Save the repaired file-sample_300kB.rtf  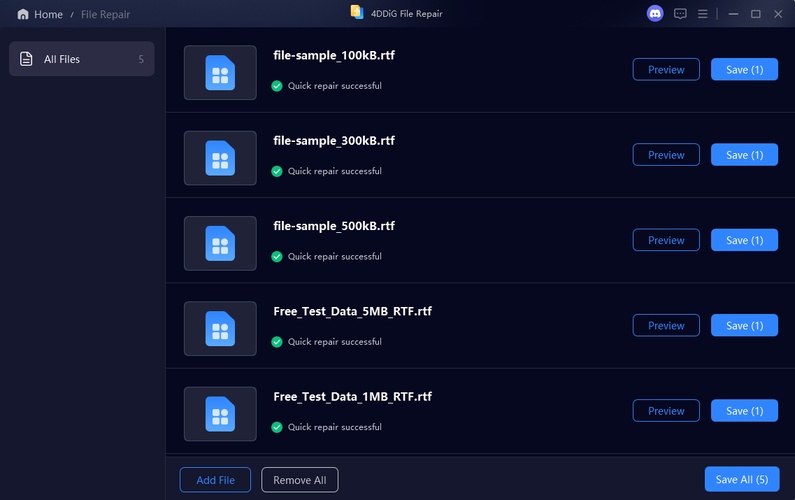(744, 155)
